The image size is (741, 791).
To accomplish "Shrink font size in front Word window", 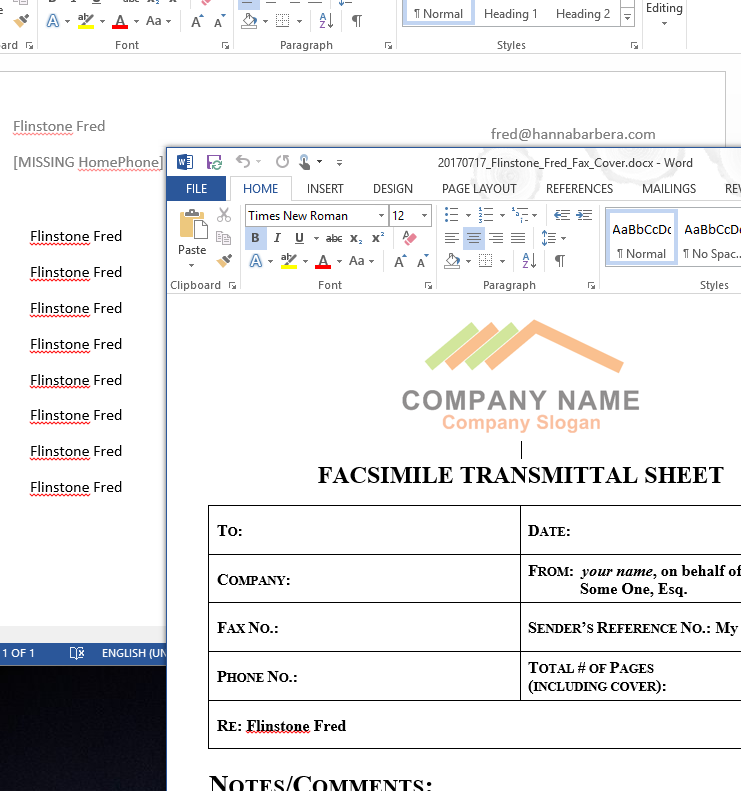I will click(x=422, y=261).
